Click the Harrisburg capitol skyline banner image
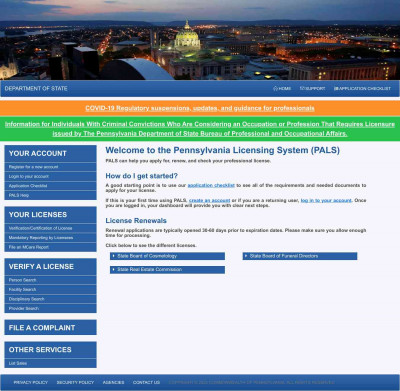This screenshot has width=400, height=391. pos(200,40)
